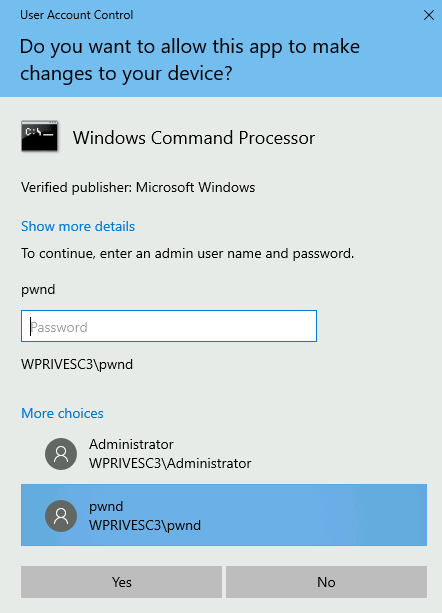Click the Verified publisher Microsoft Windows text
Viewport: 442px width, 613px height.
click(x=138, y=188)
